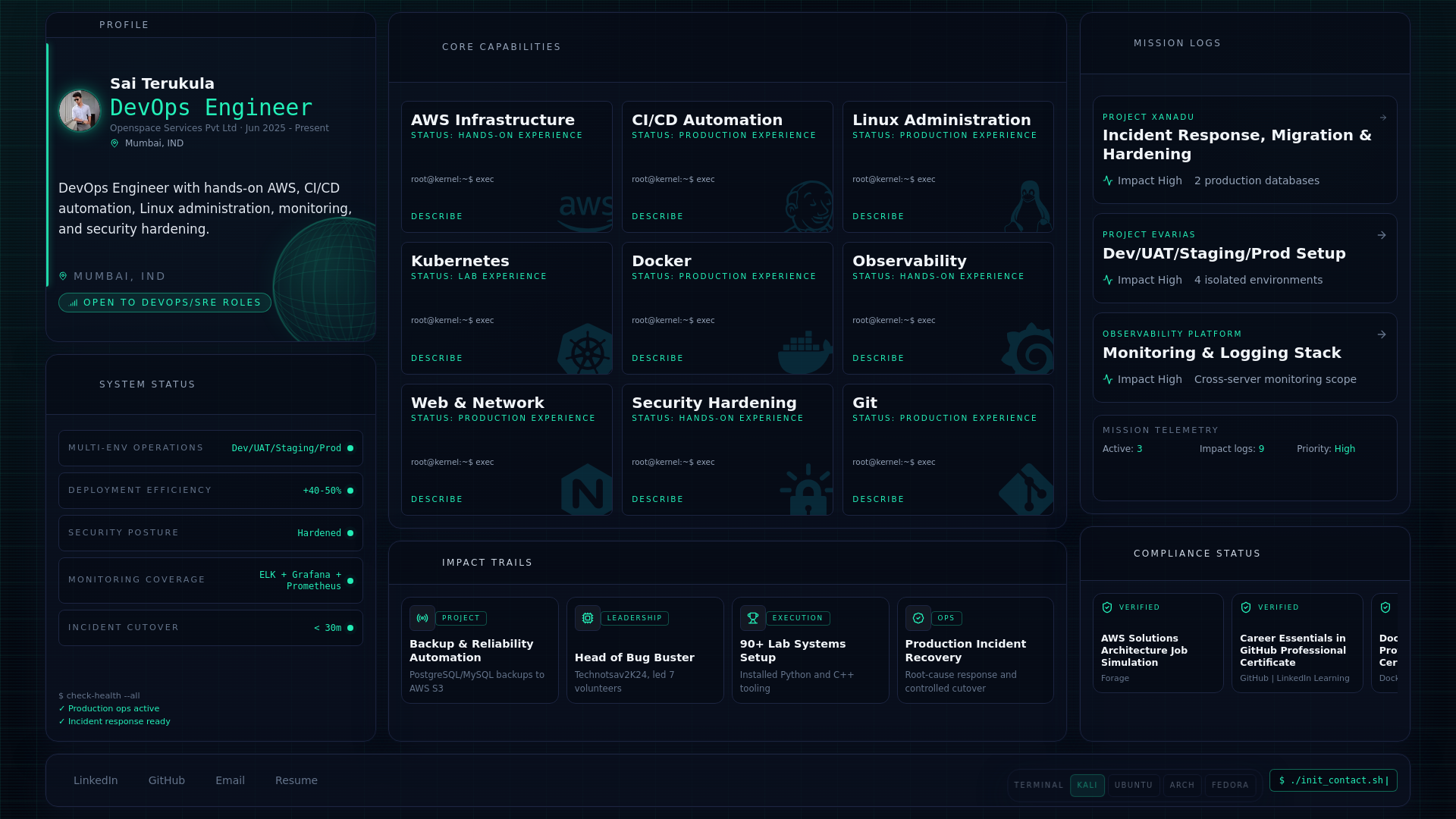Open Project Evarias via its arrow

tap(1382, 235)
